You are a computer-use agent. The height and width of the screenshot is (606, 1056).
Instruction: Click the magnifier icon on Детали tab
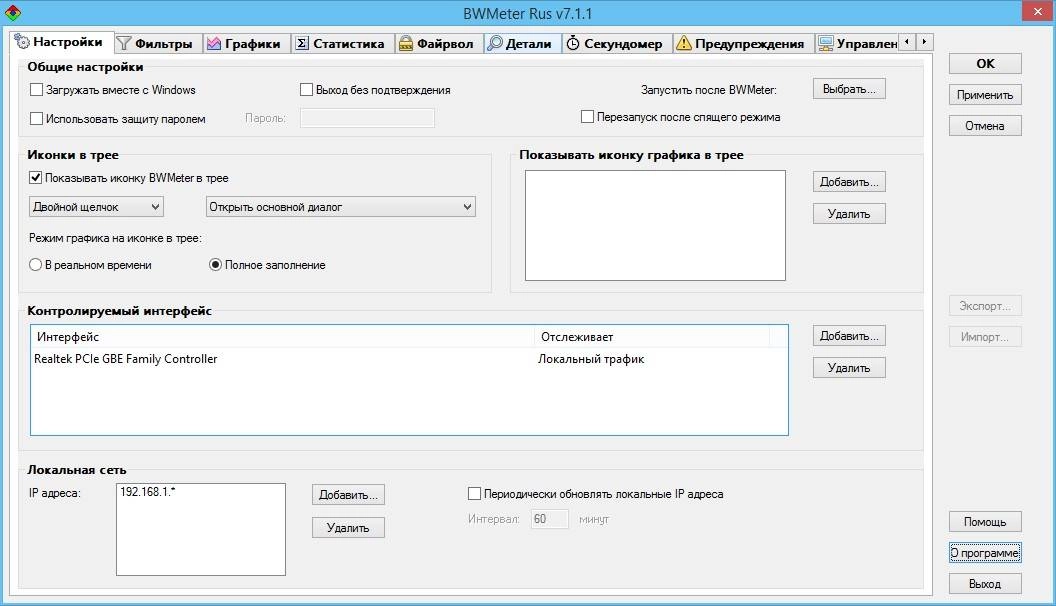(495, 44)
